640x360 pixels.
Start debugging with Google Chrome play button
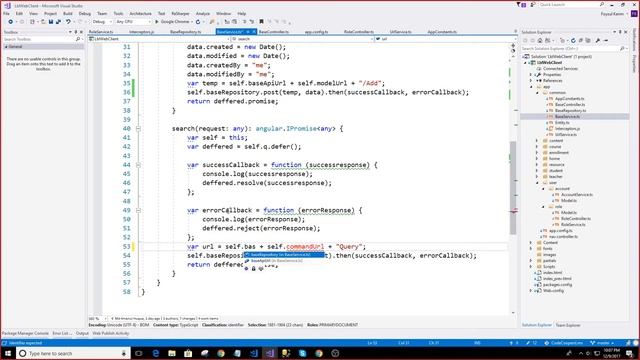coord(157,22)
